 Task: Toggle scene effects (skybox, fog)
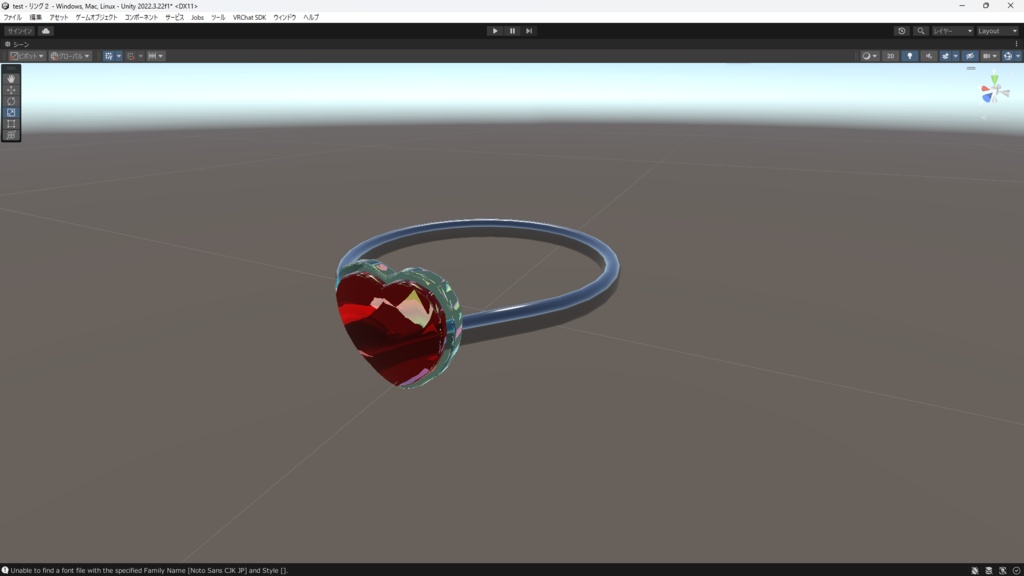tap(945, 56)
